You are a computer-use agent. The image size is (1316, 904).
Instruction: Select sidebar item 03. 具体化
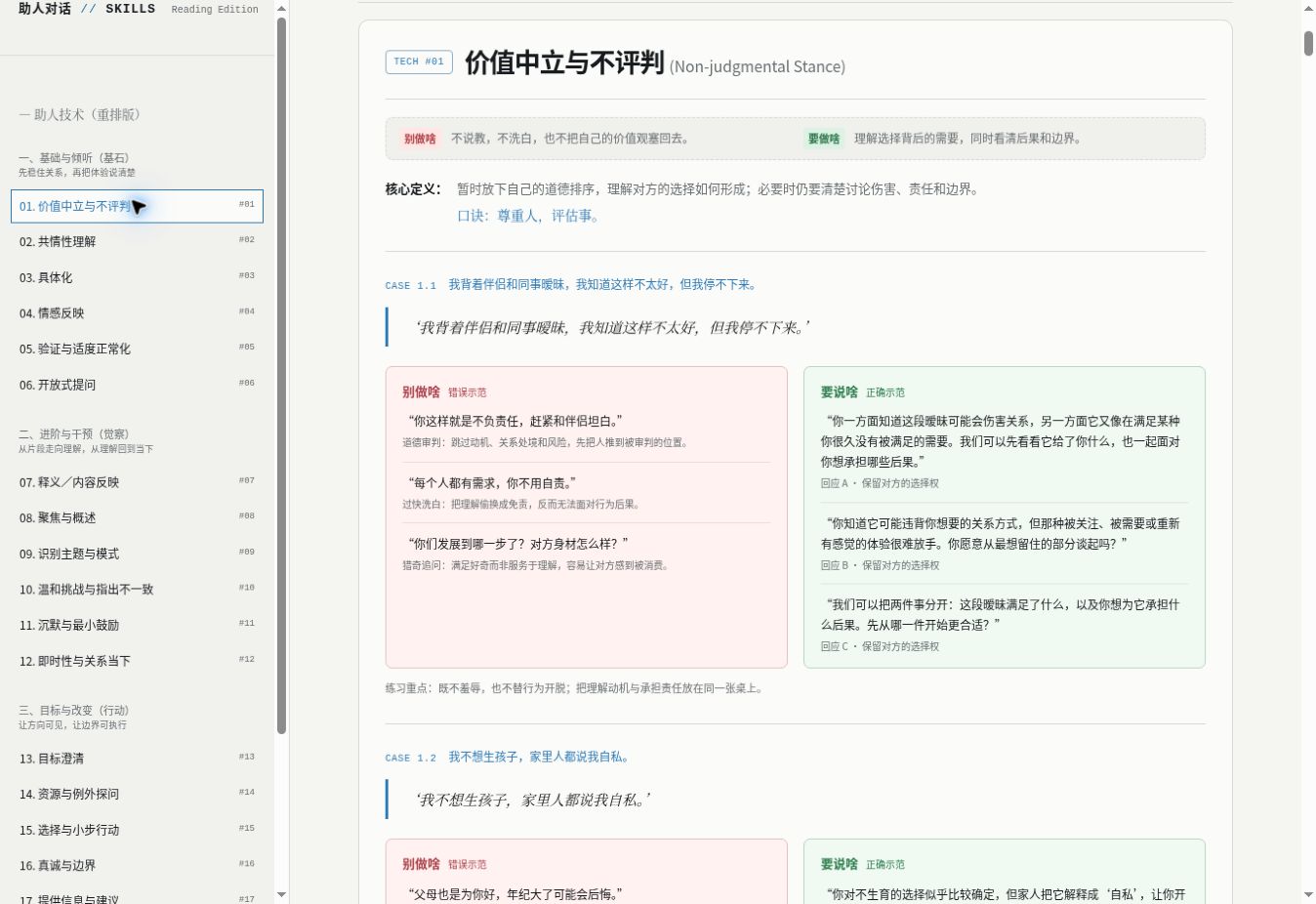click(x=137, y=277)
